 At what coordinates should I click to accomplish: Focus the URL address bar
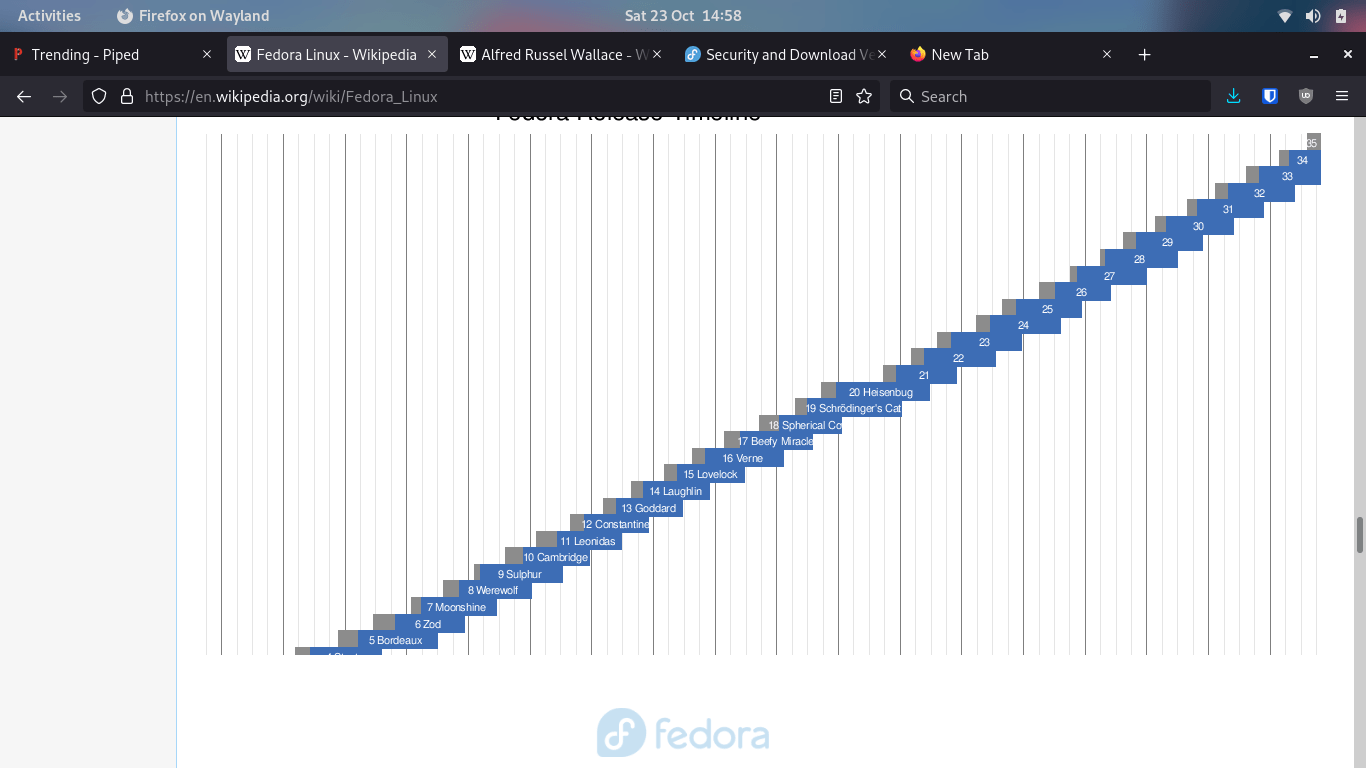pyautogui.click(x=480, y=96)
